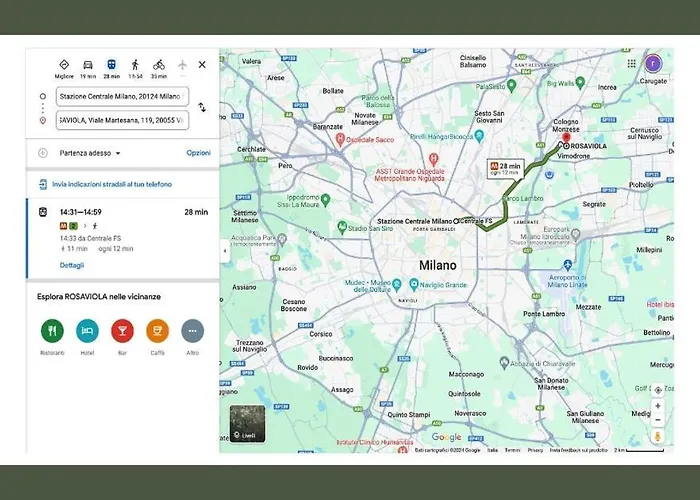The image size is (700, 500).
Task: Click the Europark Milano Idroscalo marker
Action: (x=576, y=233)
